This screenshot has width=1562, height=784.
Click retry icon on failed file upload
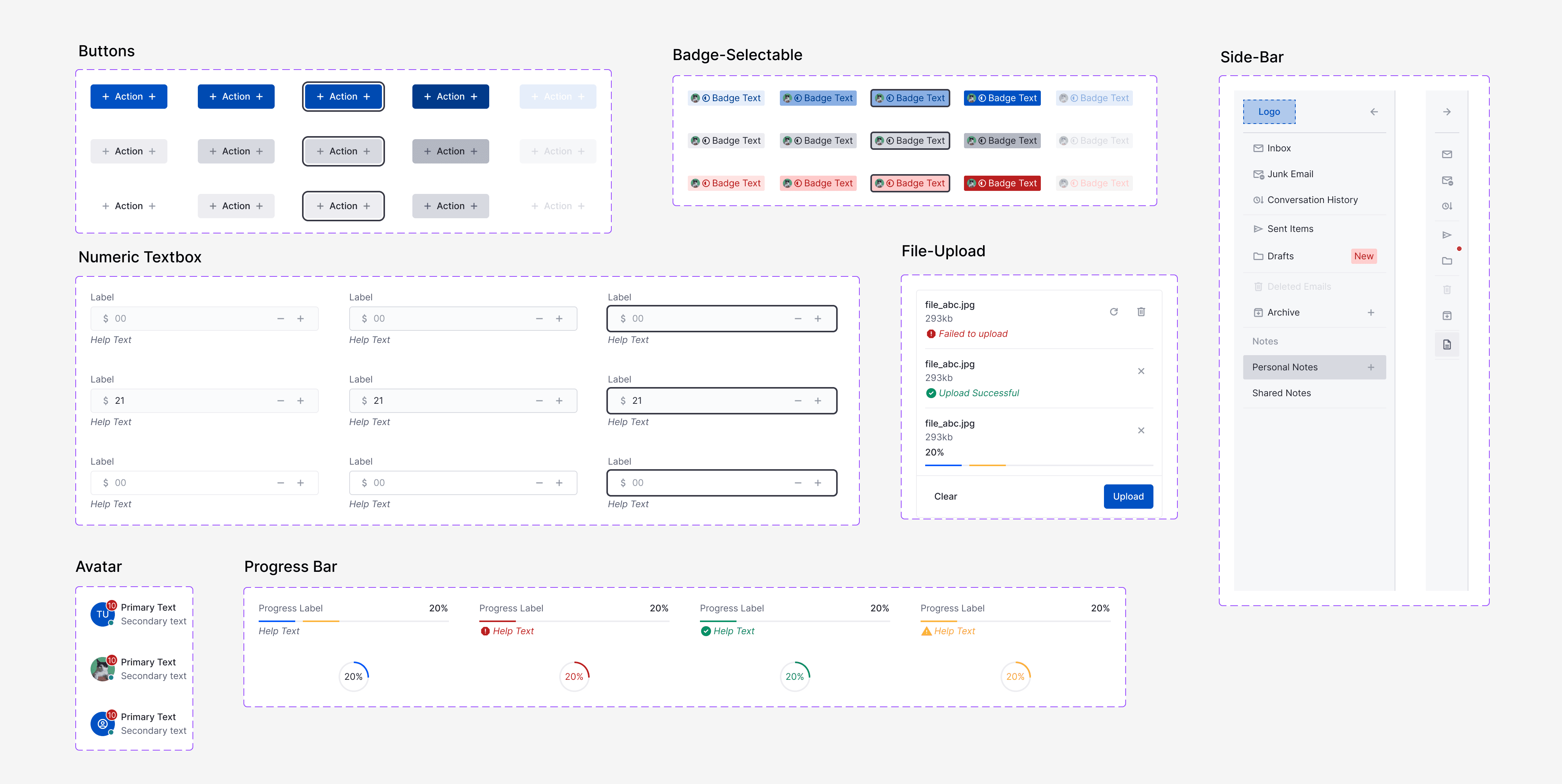coord(1113,312)
